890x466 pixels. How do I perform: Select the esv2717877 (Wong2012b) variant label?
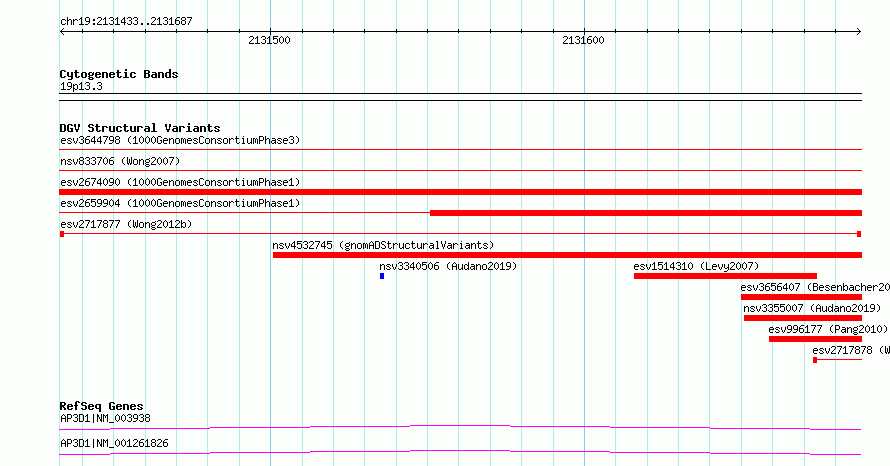click(126, 224)
